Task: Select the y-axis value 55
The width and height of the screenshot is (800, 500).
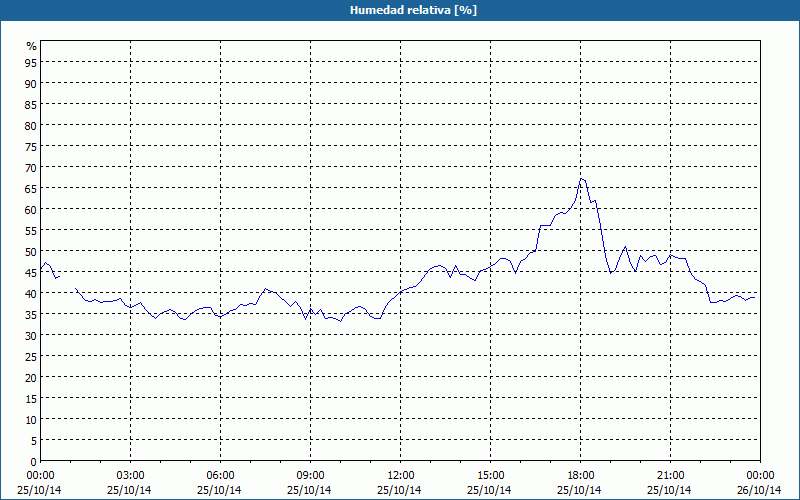Action: click(31, 231)
